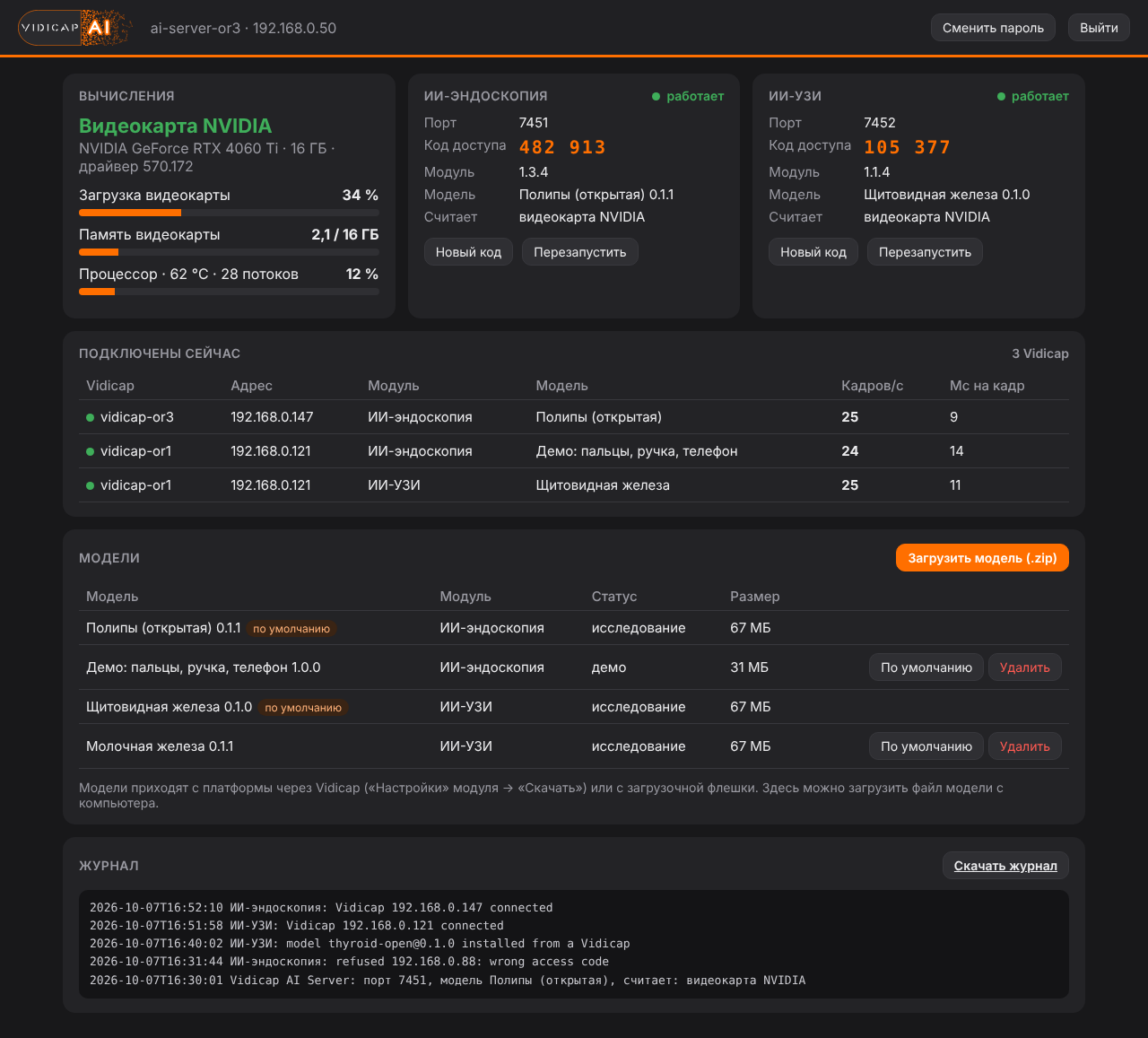Download the log via «Скачать журнал»
This screenshot has height=1038, width=1148.
(1005, 866)
